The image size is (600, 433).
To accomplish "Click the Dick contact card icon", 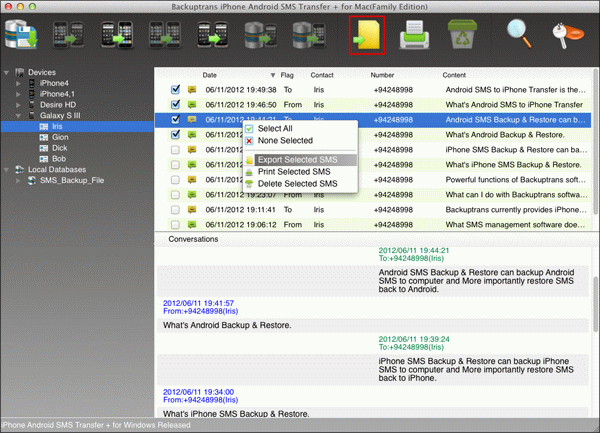I will tap(44, 148).
